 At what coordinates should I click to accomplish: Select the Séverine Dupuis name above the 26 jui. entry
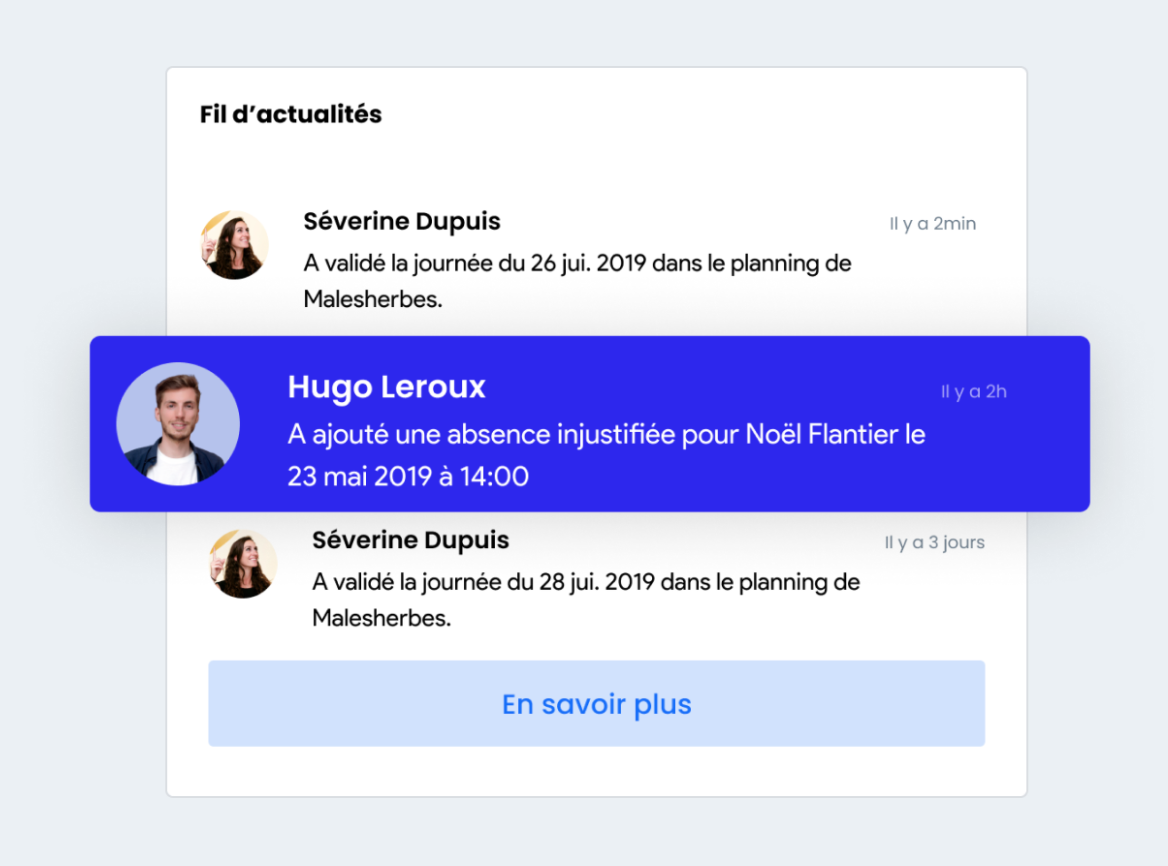pos(402,221)
